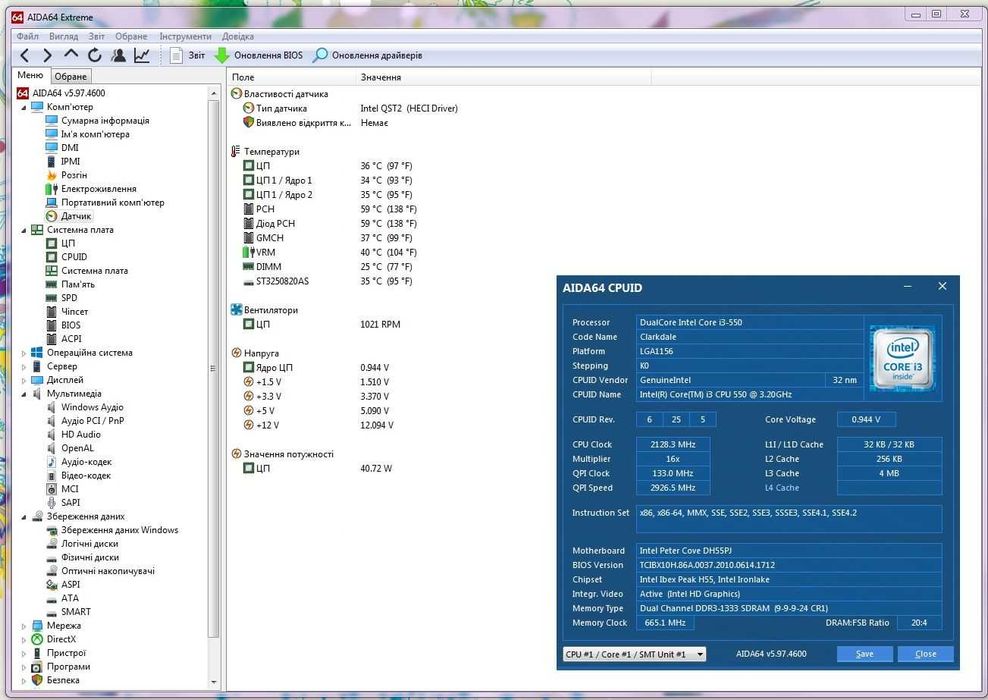
Task: Open the Інструменти menu
Action: [x=185, y=37]
